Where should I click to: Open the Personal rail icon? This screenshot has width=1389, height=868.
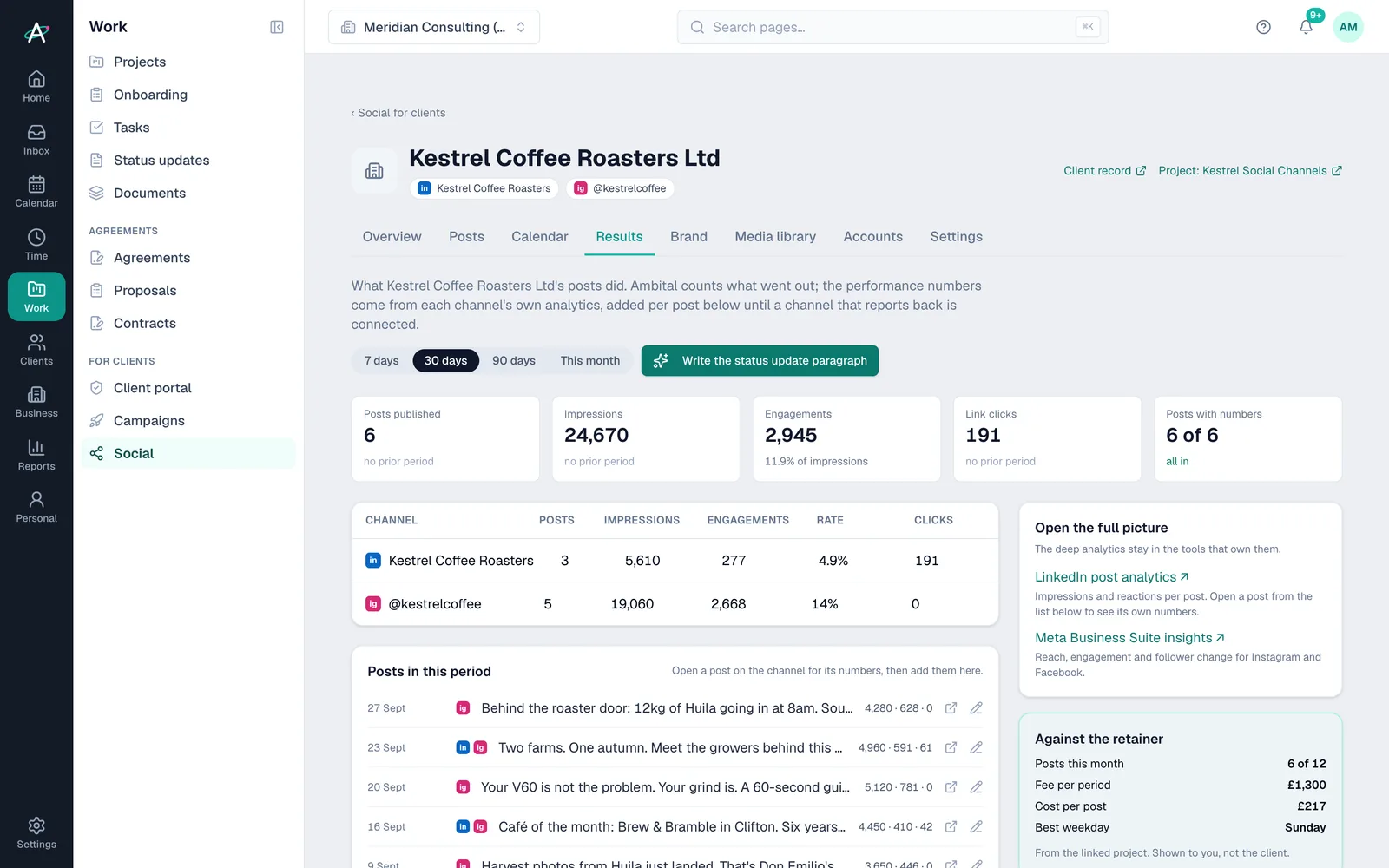[36, 506]
